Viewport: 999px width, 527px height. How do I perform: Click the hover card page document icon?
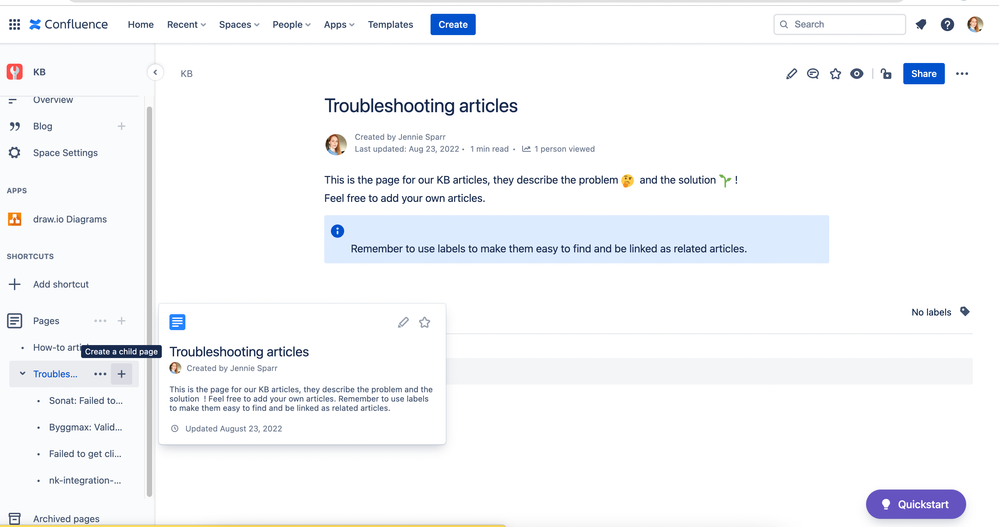click(177, 322)
